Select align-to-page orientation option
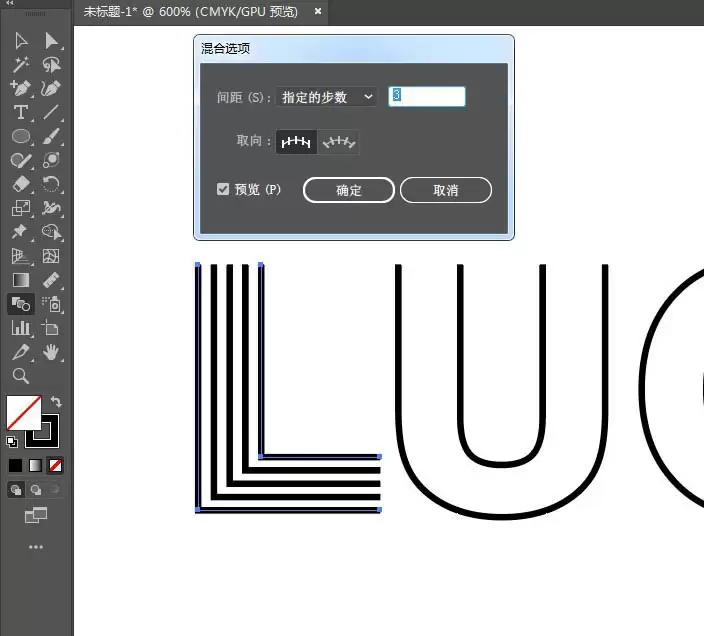 click(x=296, y=142)
